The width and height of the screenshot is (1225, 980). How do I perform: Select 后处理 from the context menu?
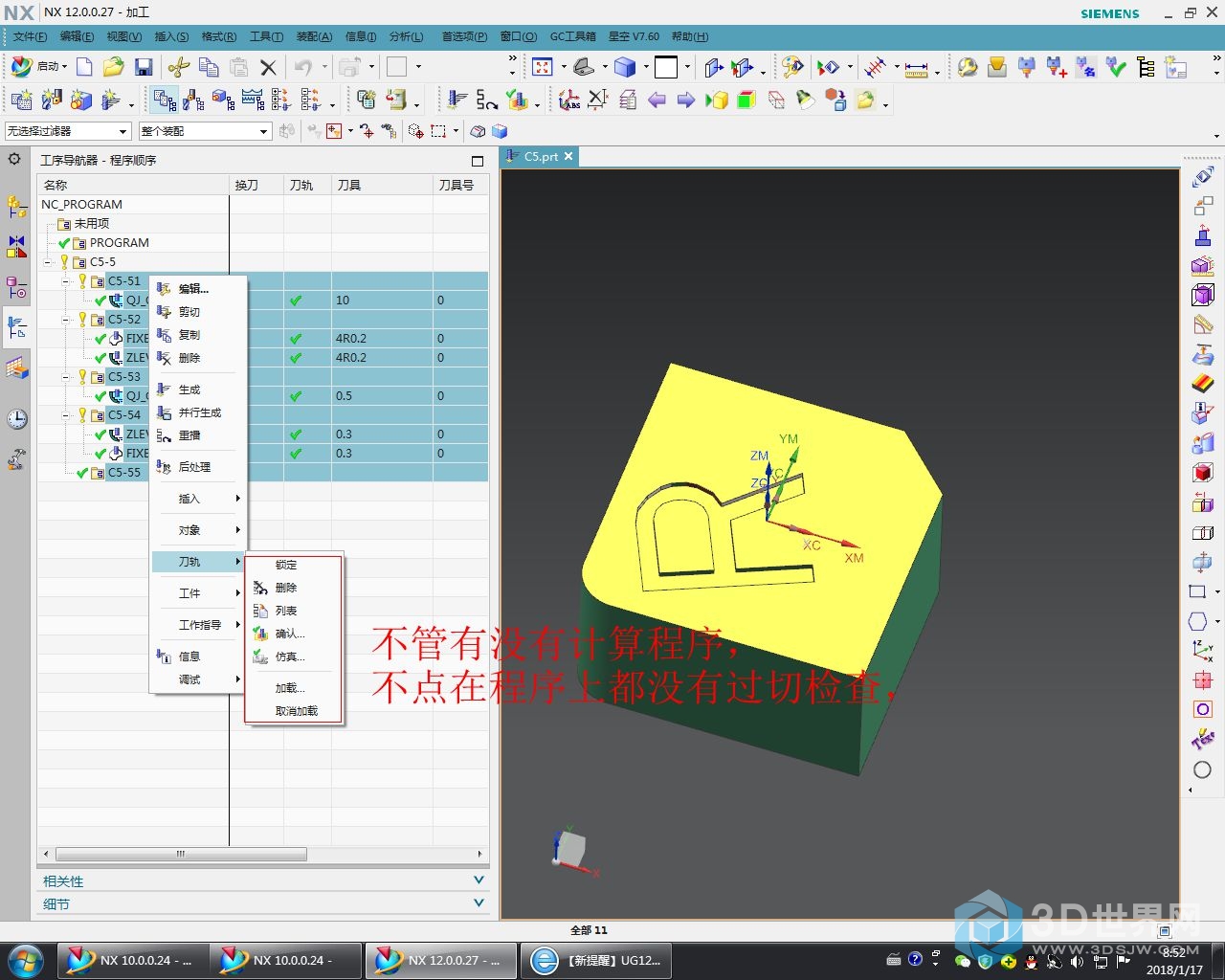click(194, 467)
